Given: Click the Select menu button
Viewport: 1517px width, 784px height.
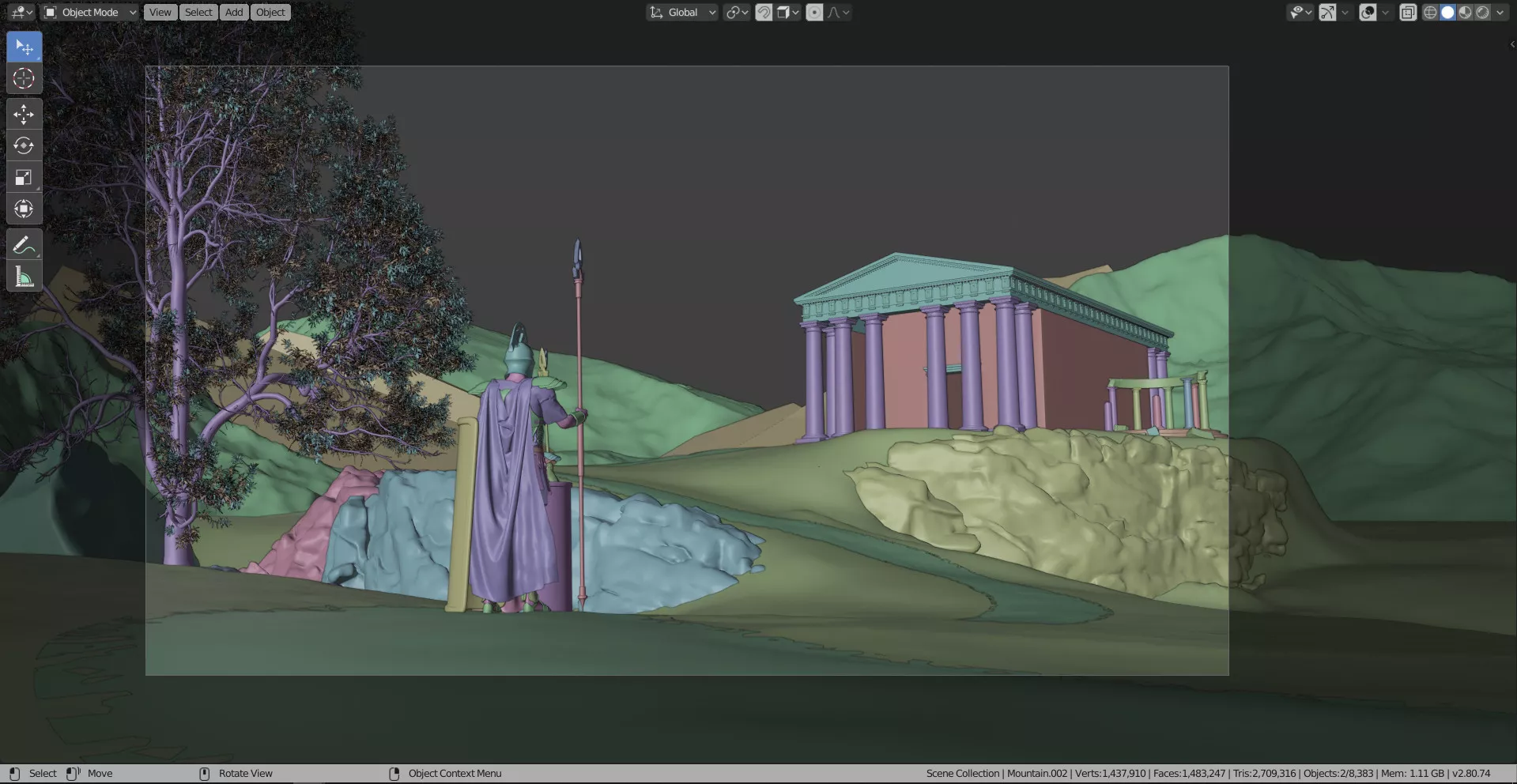Looking at the screenshot, I should pos(198,13).
